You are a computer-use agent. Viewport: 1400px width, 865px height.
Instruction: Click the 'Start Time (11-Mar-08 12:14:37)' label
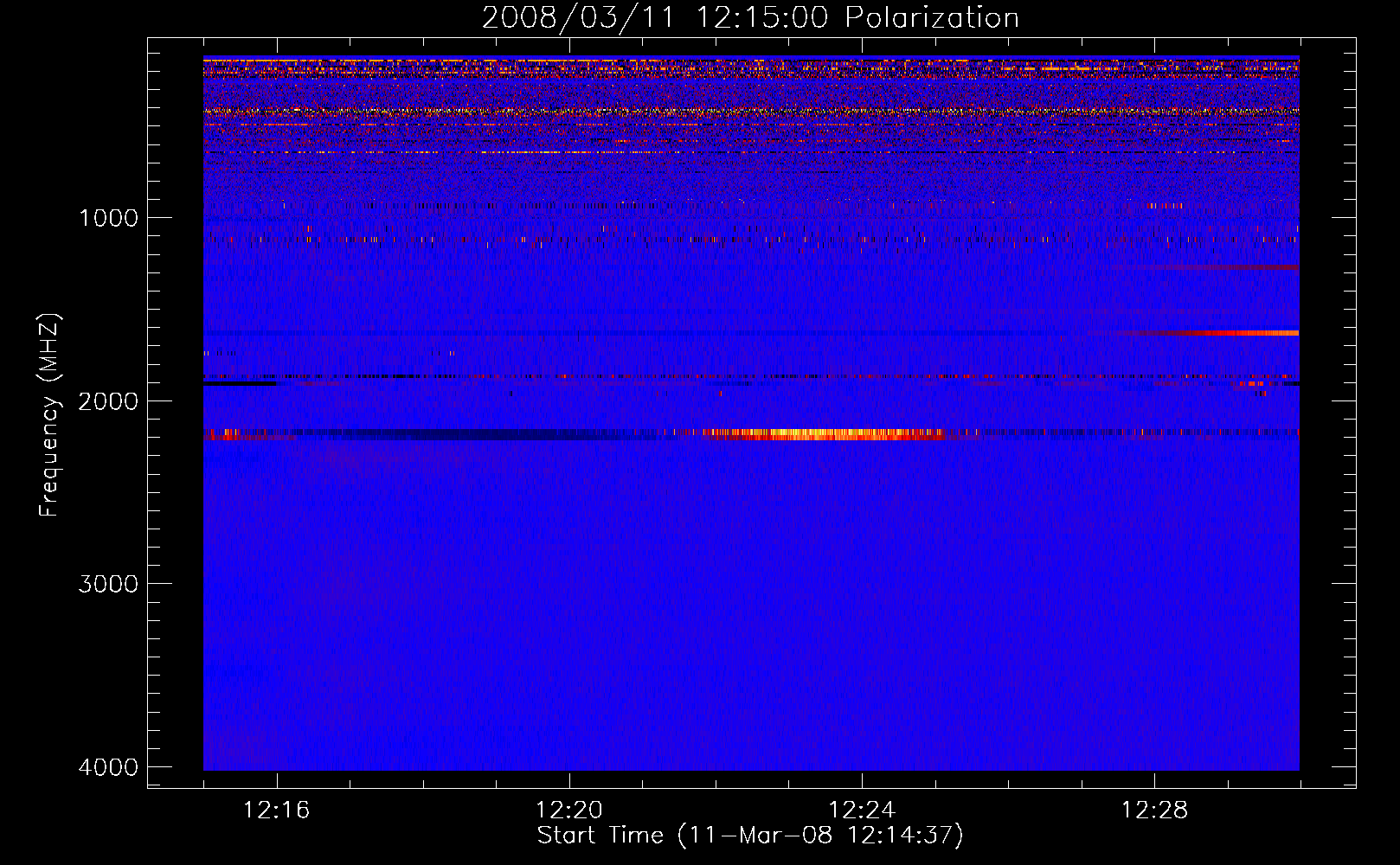pyautogui.click(x=750, y=836)
